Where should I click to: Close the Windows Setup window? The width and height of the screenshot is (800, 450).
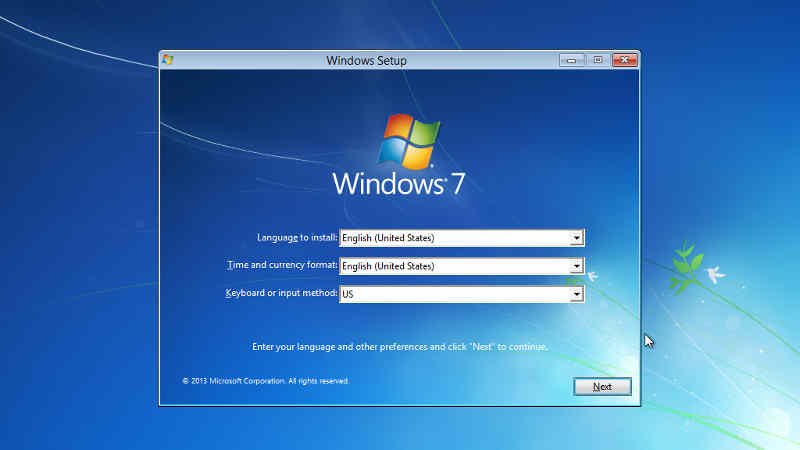tap(624, 60)
